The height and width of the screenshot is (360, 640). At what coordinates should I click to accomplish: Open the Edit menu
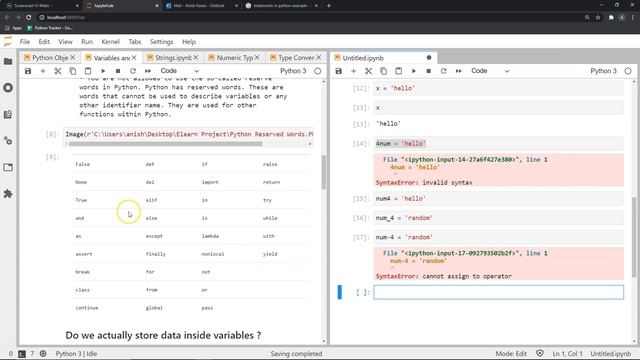44,42
